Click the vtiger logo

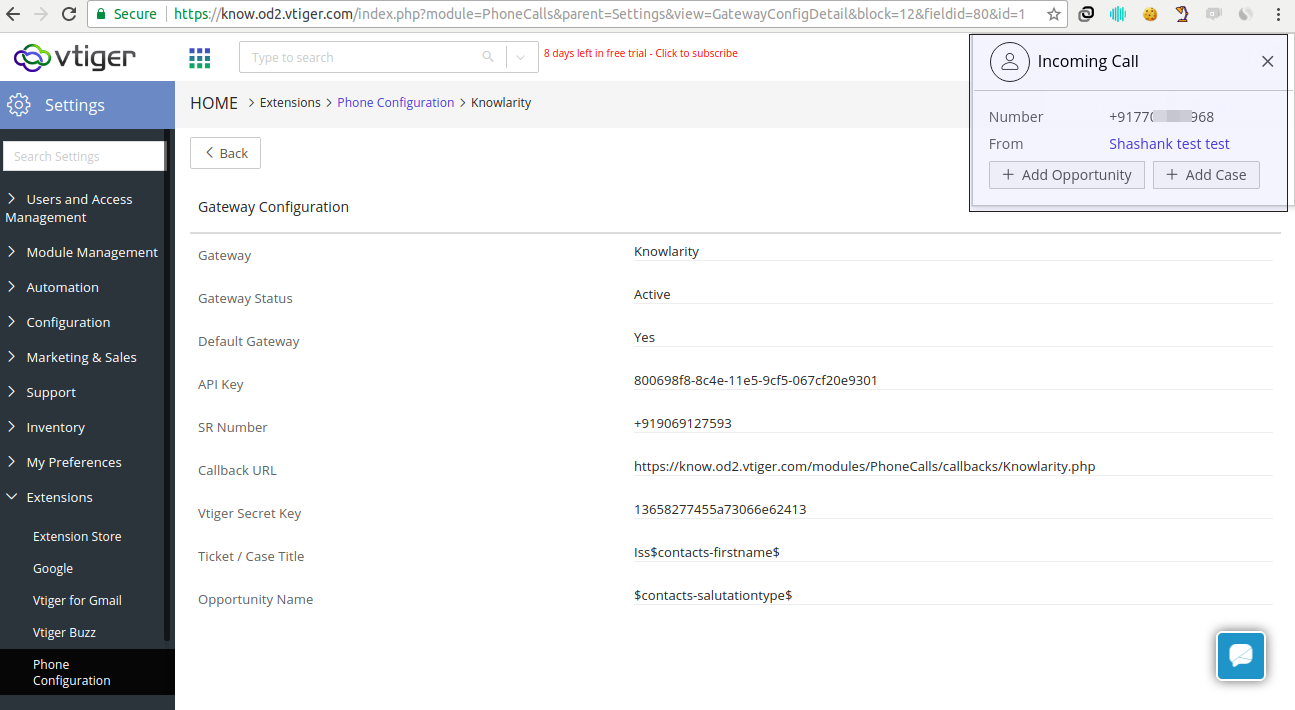click(x=74, y=58)
